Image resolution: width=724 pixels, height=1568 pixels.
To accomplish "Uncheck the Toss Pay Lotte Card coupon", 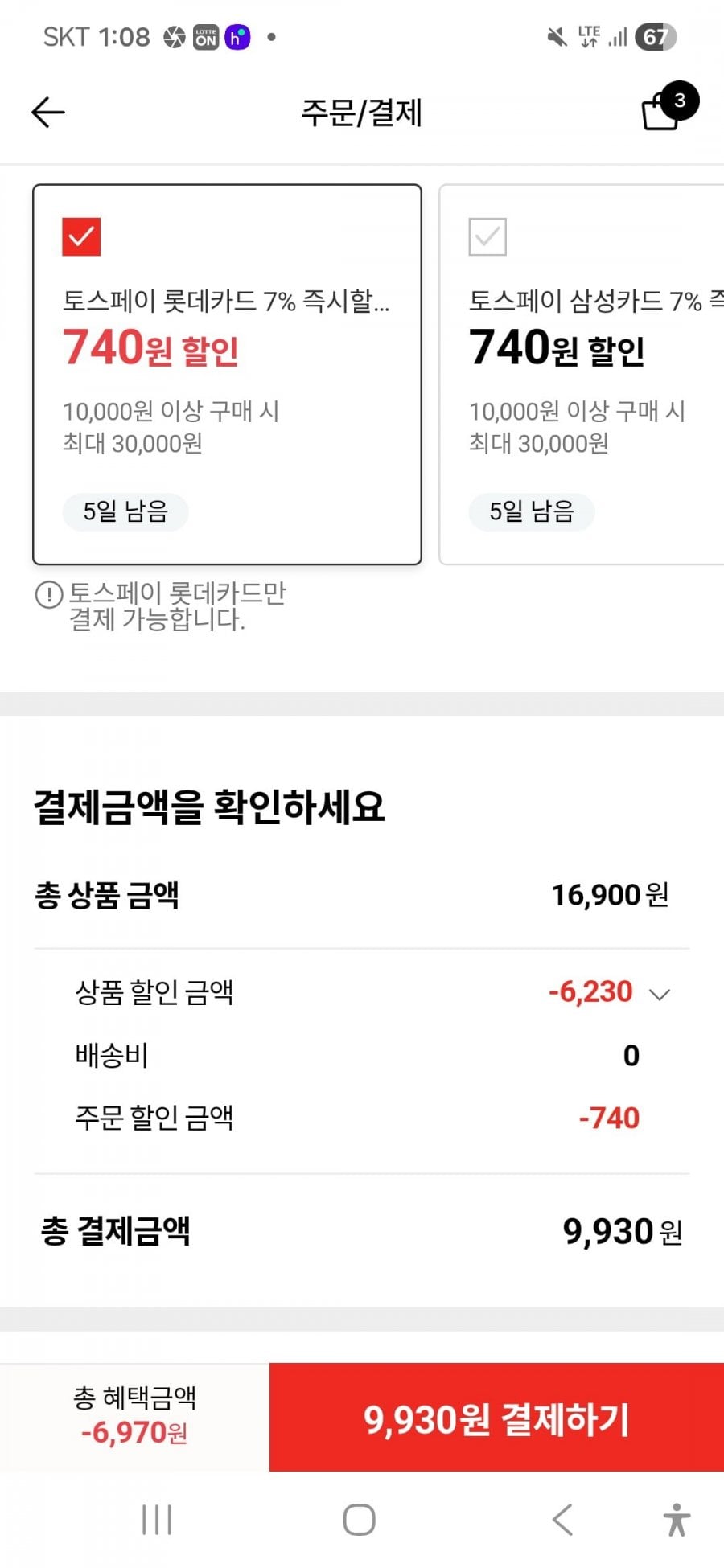I will point(81,236).
